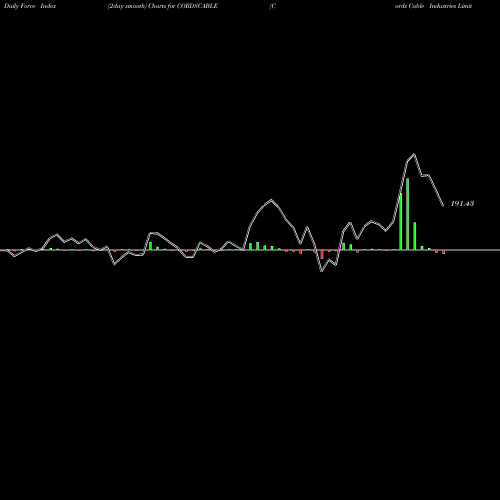The height and width of the screenshot is (500, 500).
Task: Click the '(2day smooth) Charts for CORDSCABLE' text
Action: [x=163, y=6]
